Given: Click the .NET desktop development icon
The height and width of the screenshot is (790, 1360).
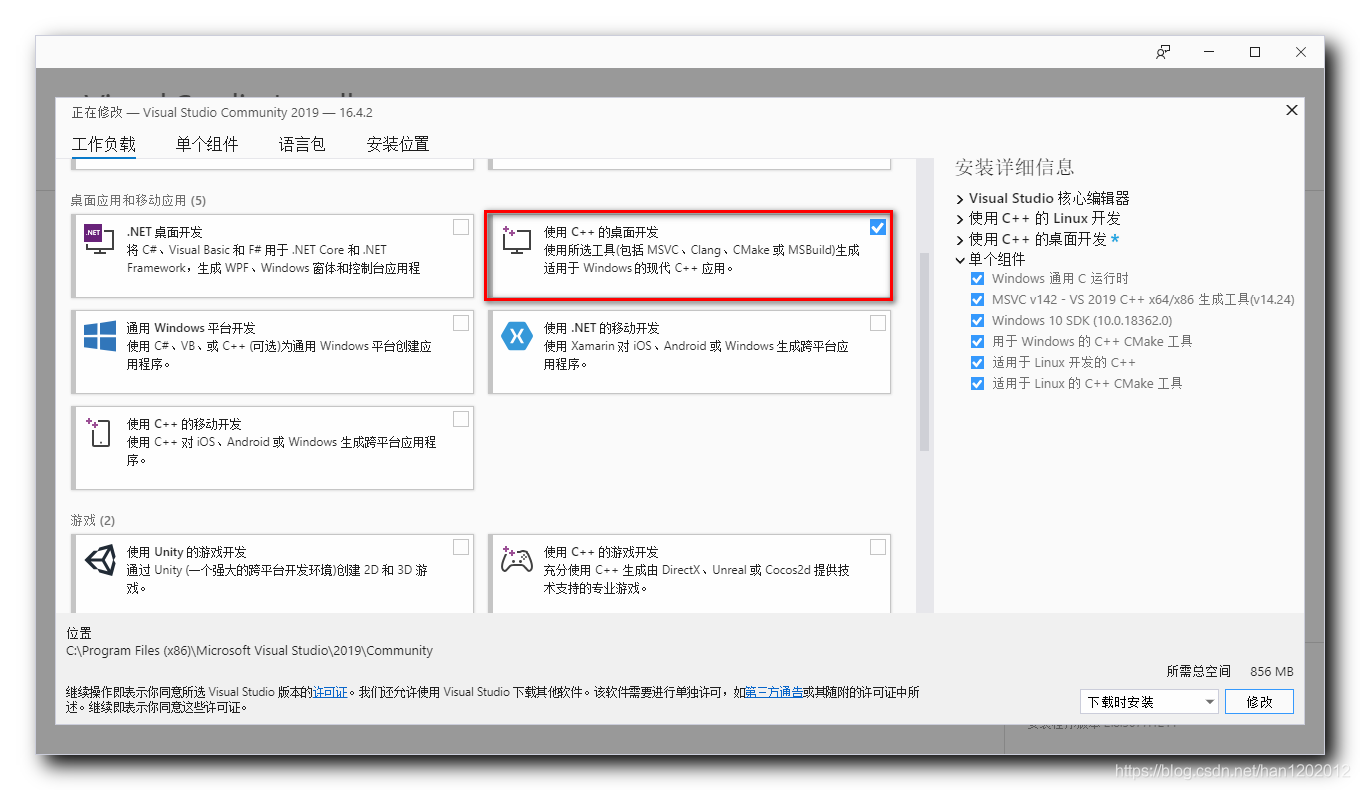Looking at the screenshot, I should (99, 238).
